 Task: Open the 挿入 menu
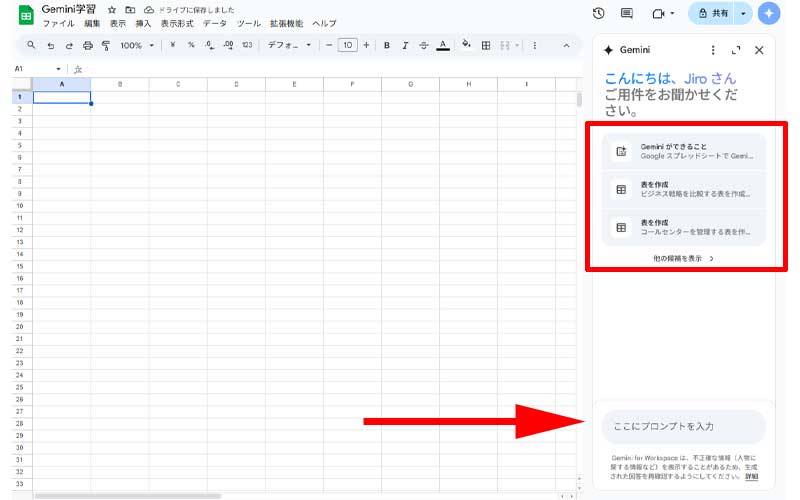(x=143, y=23)
